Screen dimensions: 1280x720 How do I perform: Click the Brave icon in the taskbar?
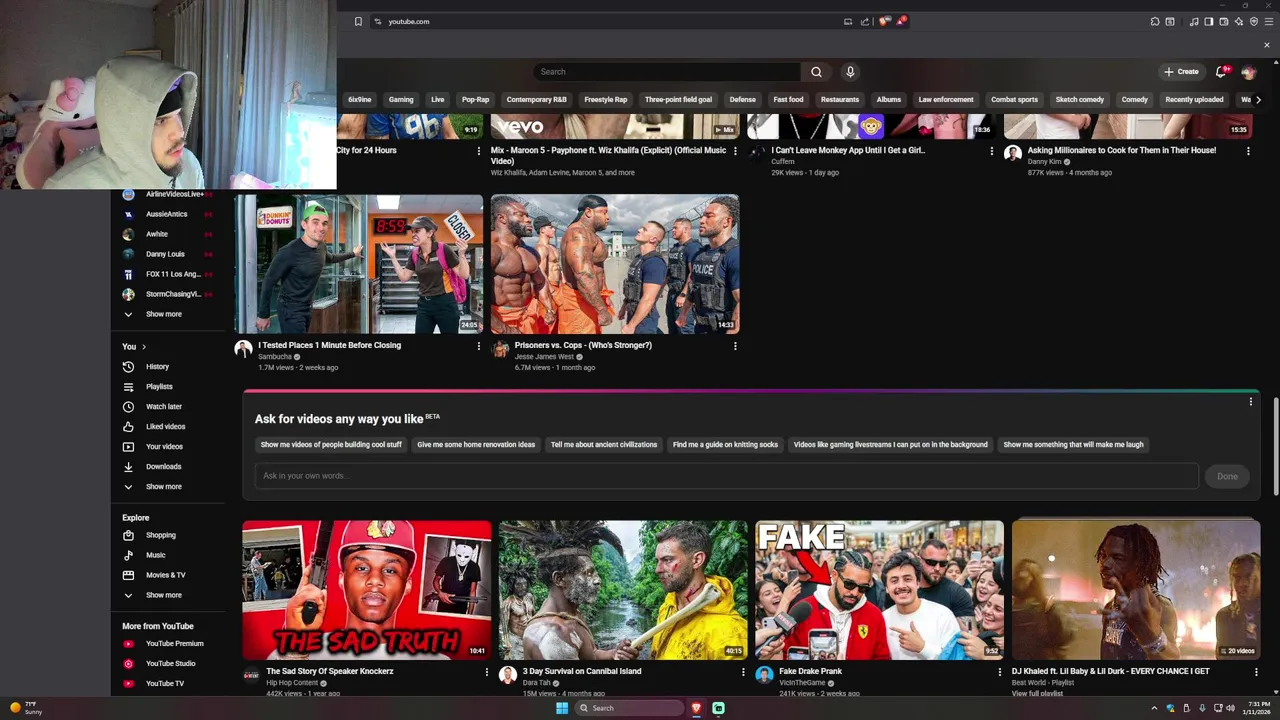tap(696, 708)
